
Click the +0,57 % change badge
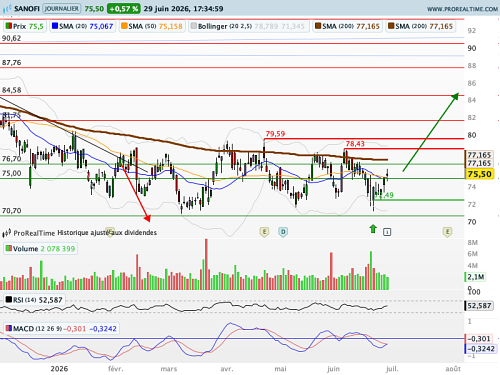(x=124, y=9)
